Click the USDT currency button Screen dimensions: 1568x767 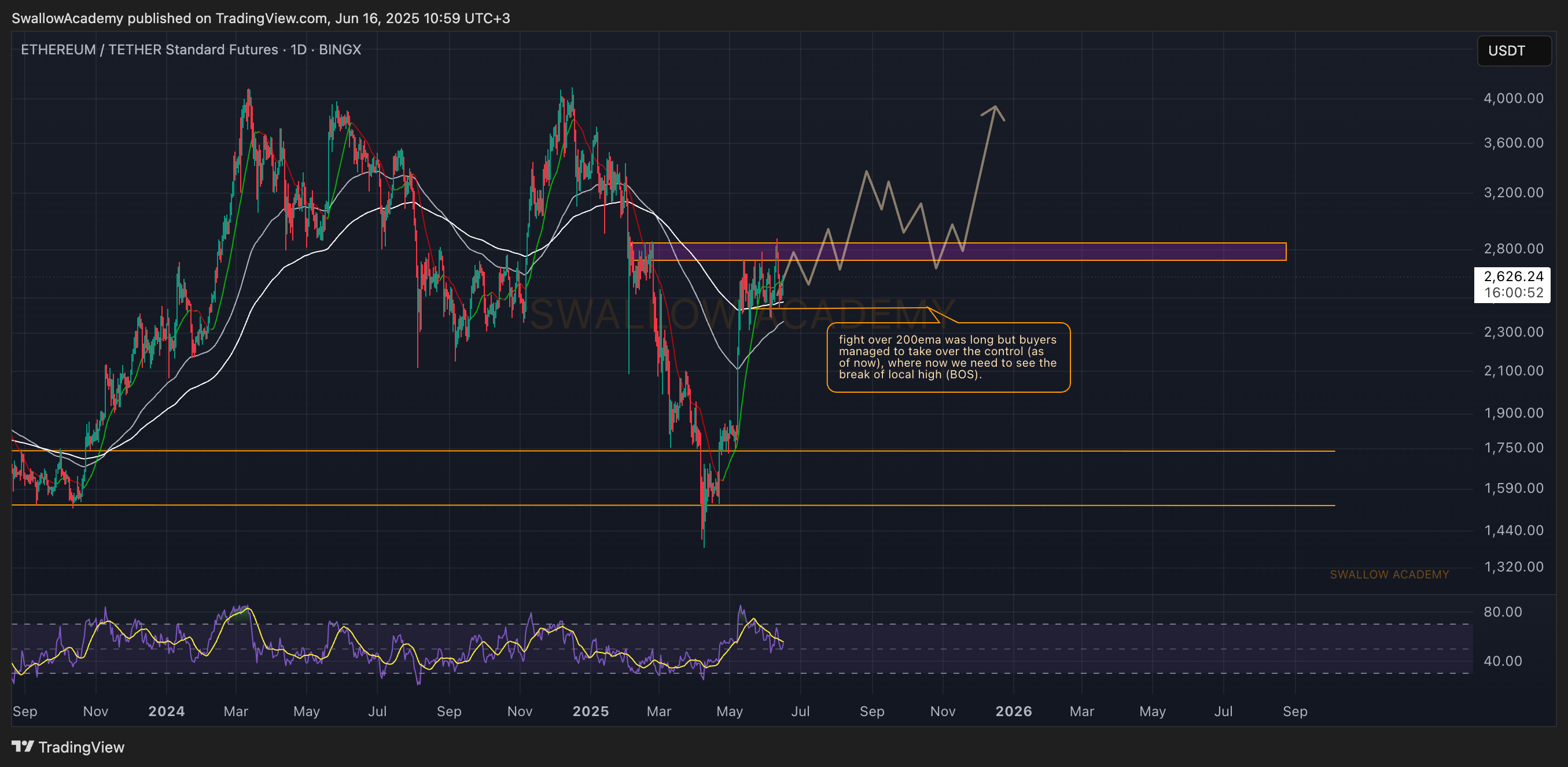coord(1514,50)
